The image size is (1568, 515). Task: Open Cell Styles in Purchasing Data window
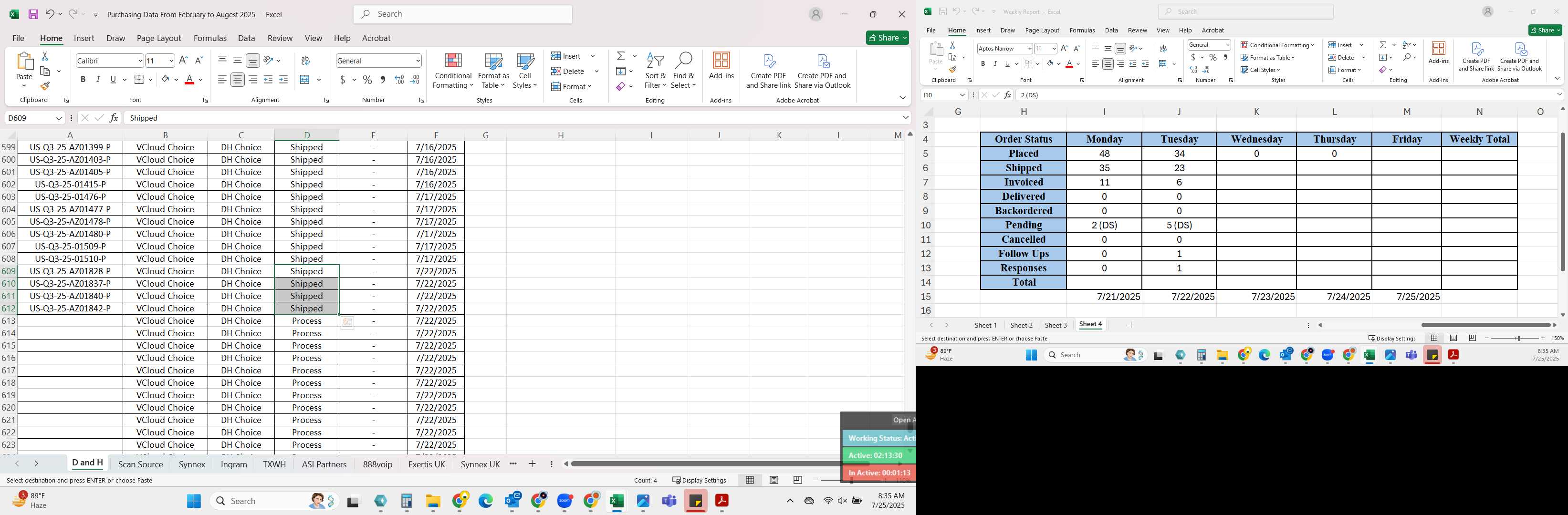coord(525,71)
